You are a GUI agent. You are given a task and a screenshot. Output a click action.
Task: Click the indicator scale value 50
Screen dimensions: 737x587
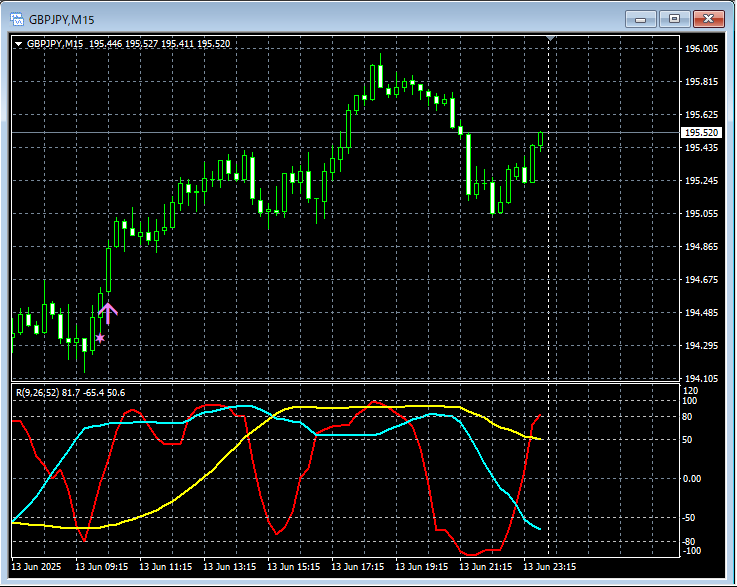[687, 440]
